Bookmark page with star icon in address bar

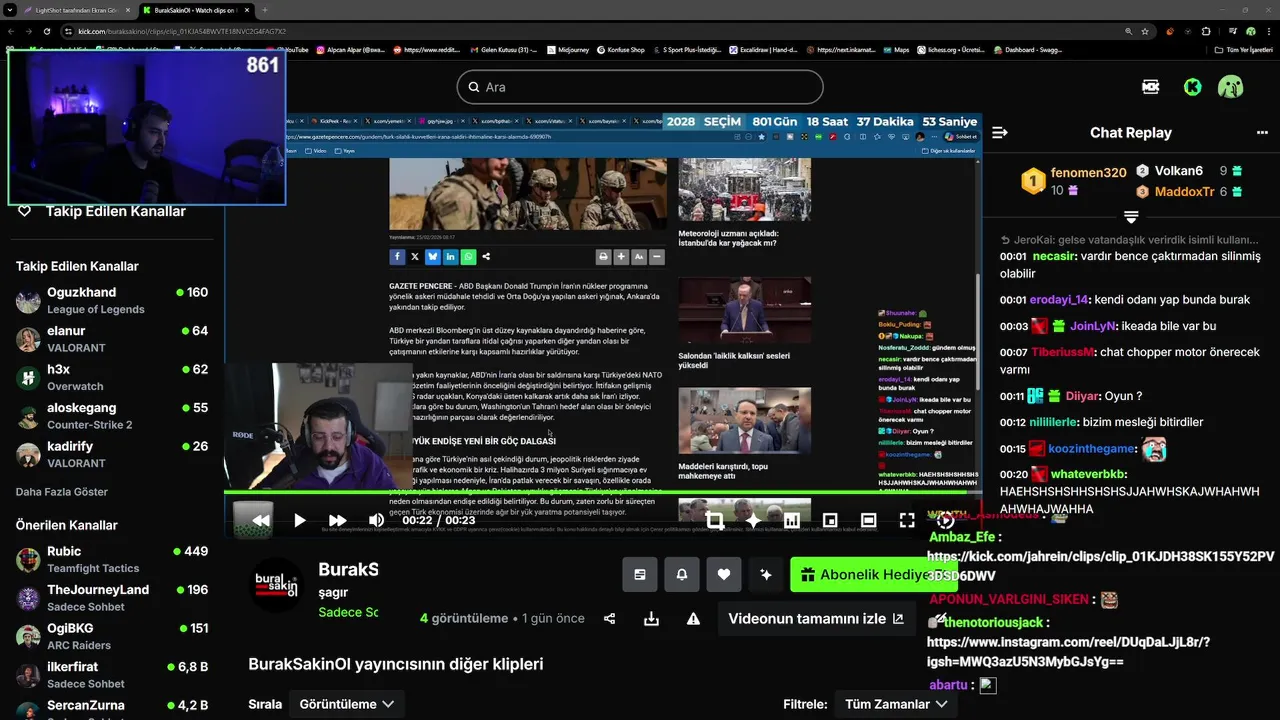point(1145,31)
